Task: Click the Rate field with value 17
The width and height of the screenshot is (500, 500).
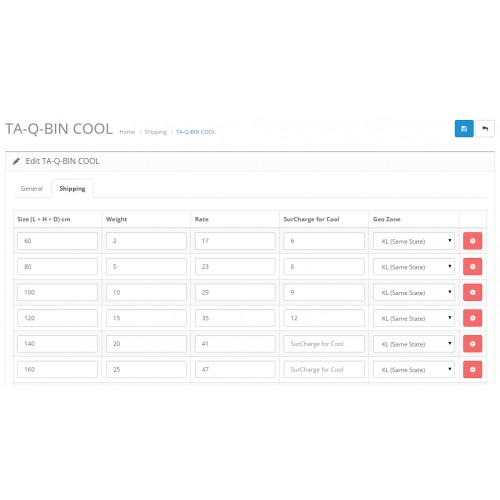Action: pyautogui.click(x=235, y=241)
